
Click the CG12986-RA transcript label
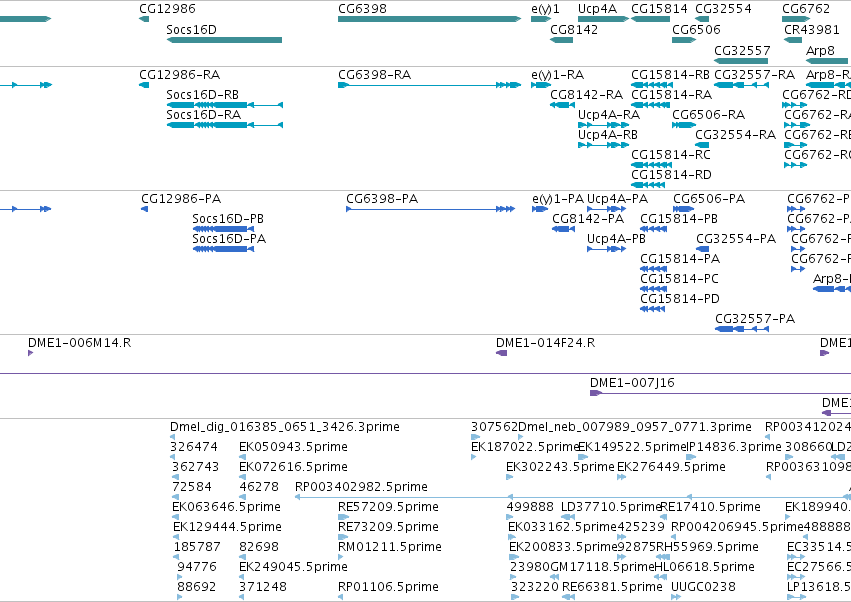point(179,74)
